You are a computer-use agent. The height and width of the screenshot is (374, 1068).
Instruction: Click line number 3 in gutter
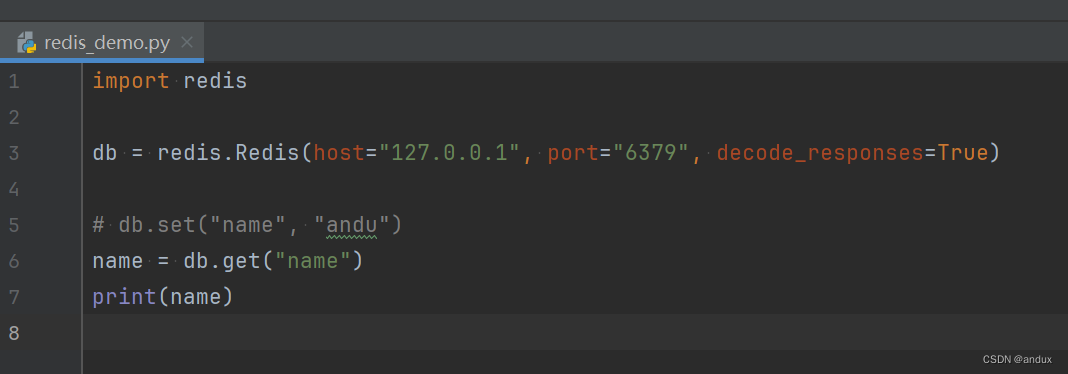click(x=14, y=153)
